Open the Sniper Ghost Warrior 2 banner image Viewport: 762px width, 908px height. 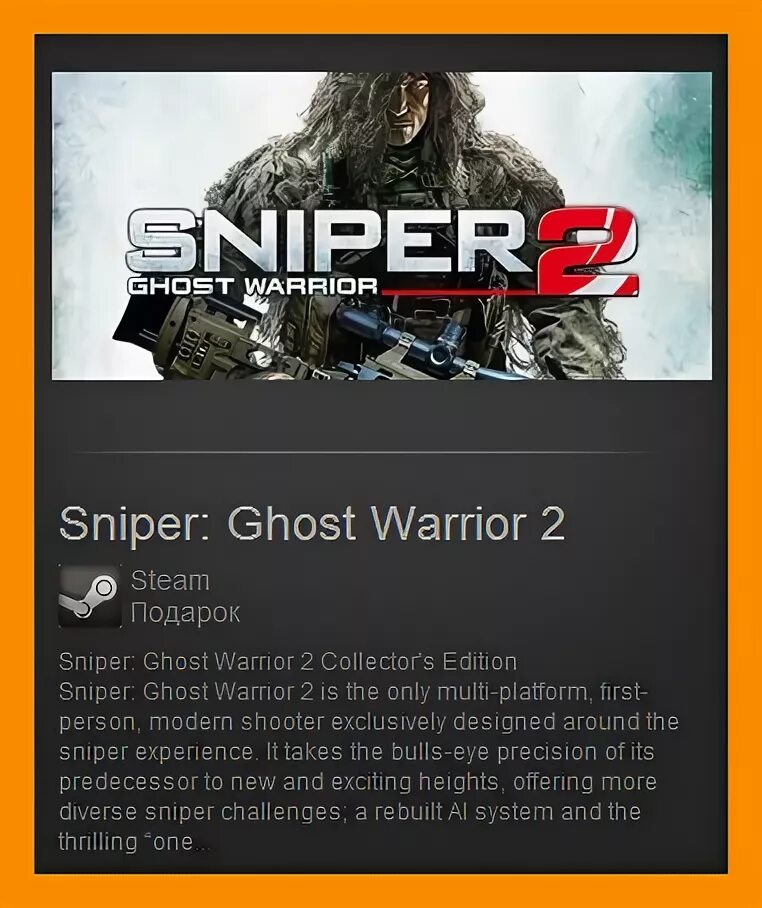[x=382, y=226]
